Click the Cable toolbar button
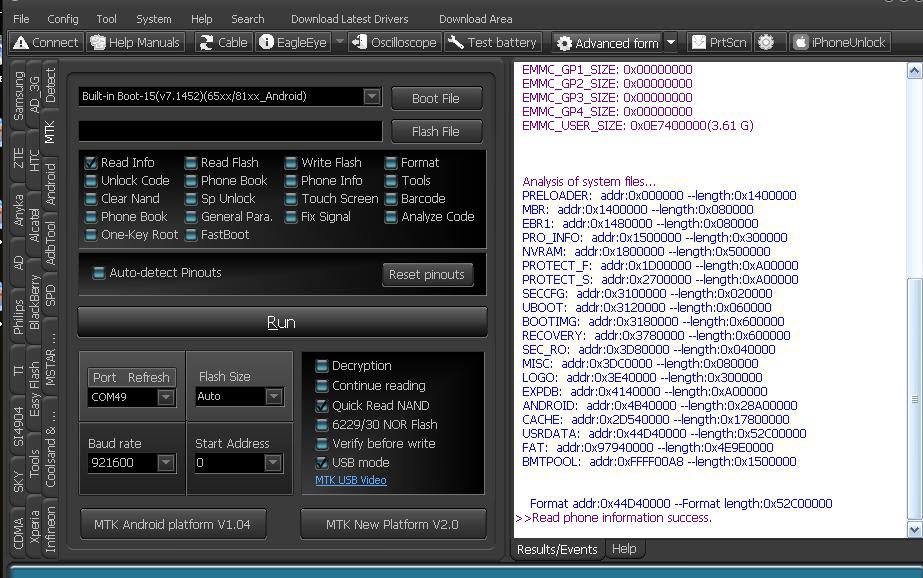The width and height of the screenshot is (923, 578). tap(223, 42)
